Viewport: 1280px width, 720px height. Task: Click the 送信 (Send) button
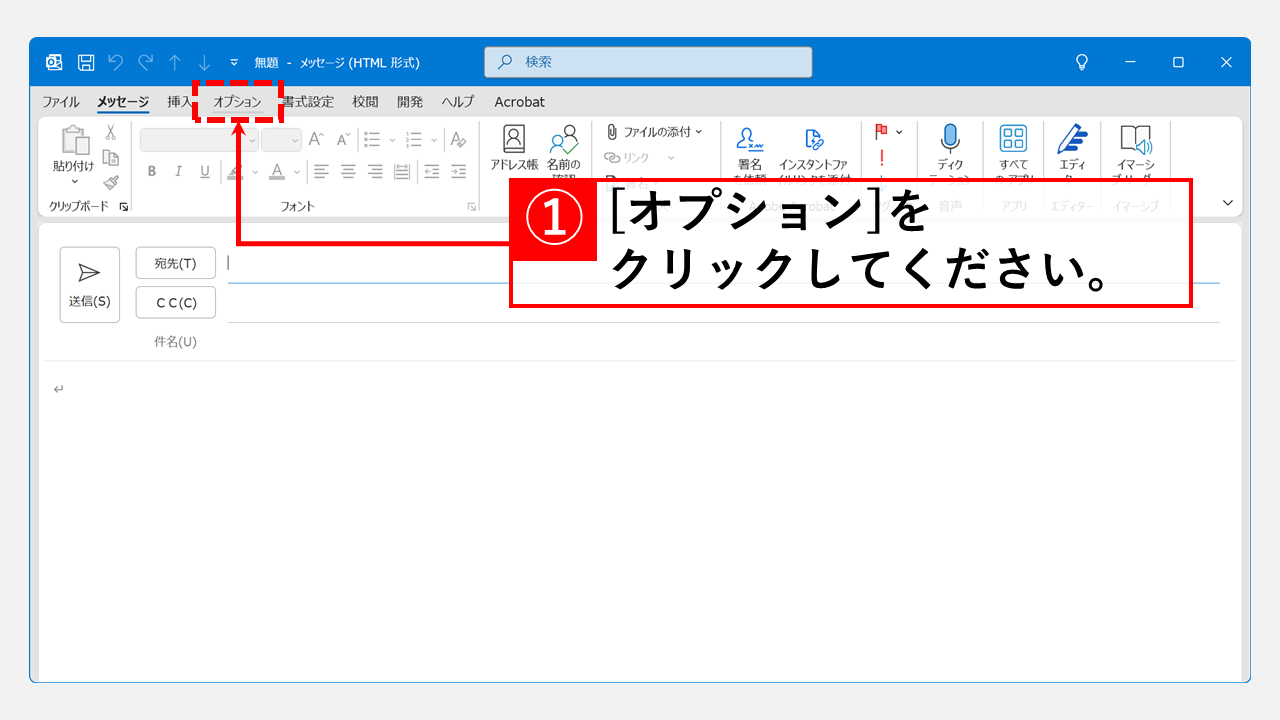pyautogui.click(x=89, y=284)
